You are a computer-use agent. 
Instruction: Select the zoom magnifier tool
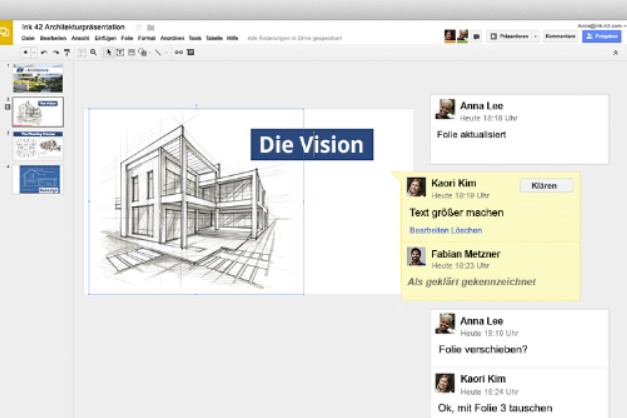tap(93, 52)
